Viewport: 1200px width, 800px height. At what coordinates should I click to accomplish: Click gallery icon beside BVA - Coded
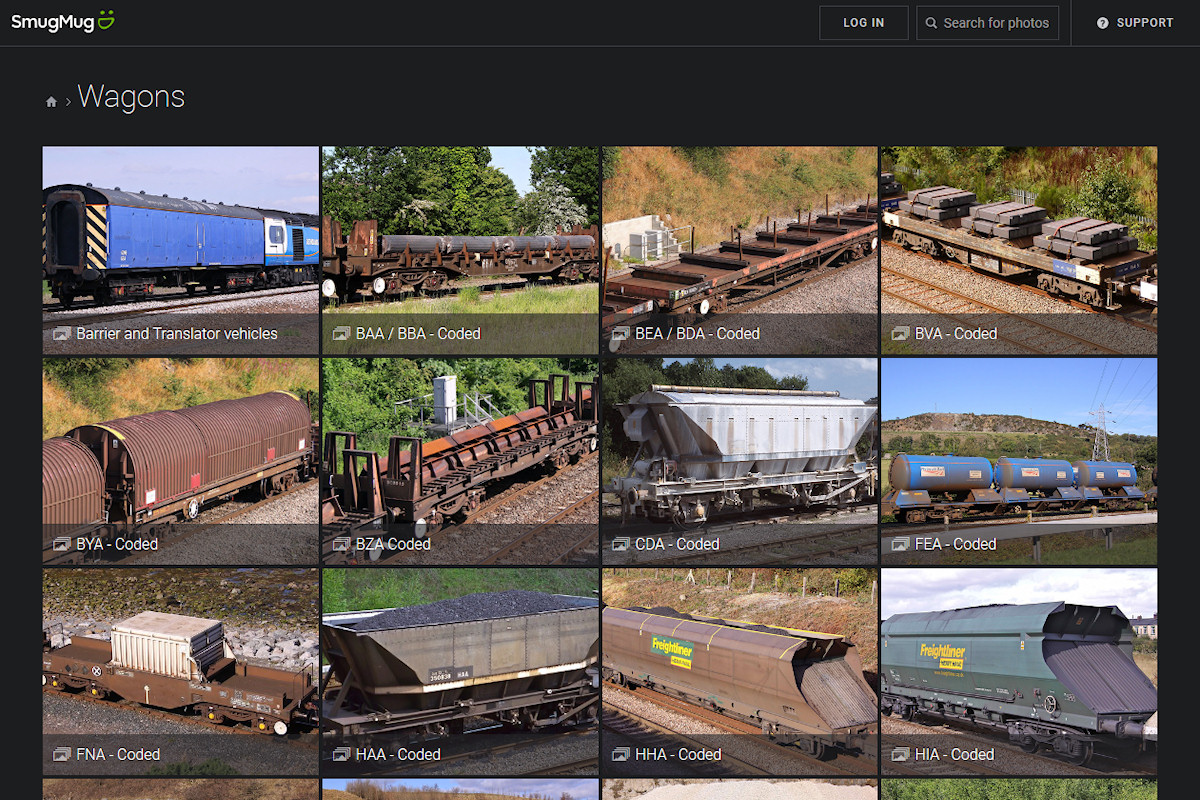point(900,334)
